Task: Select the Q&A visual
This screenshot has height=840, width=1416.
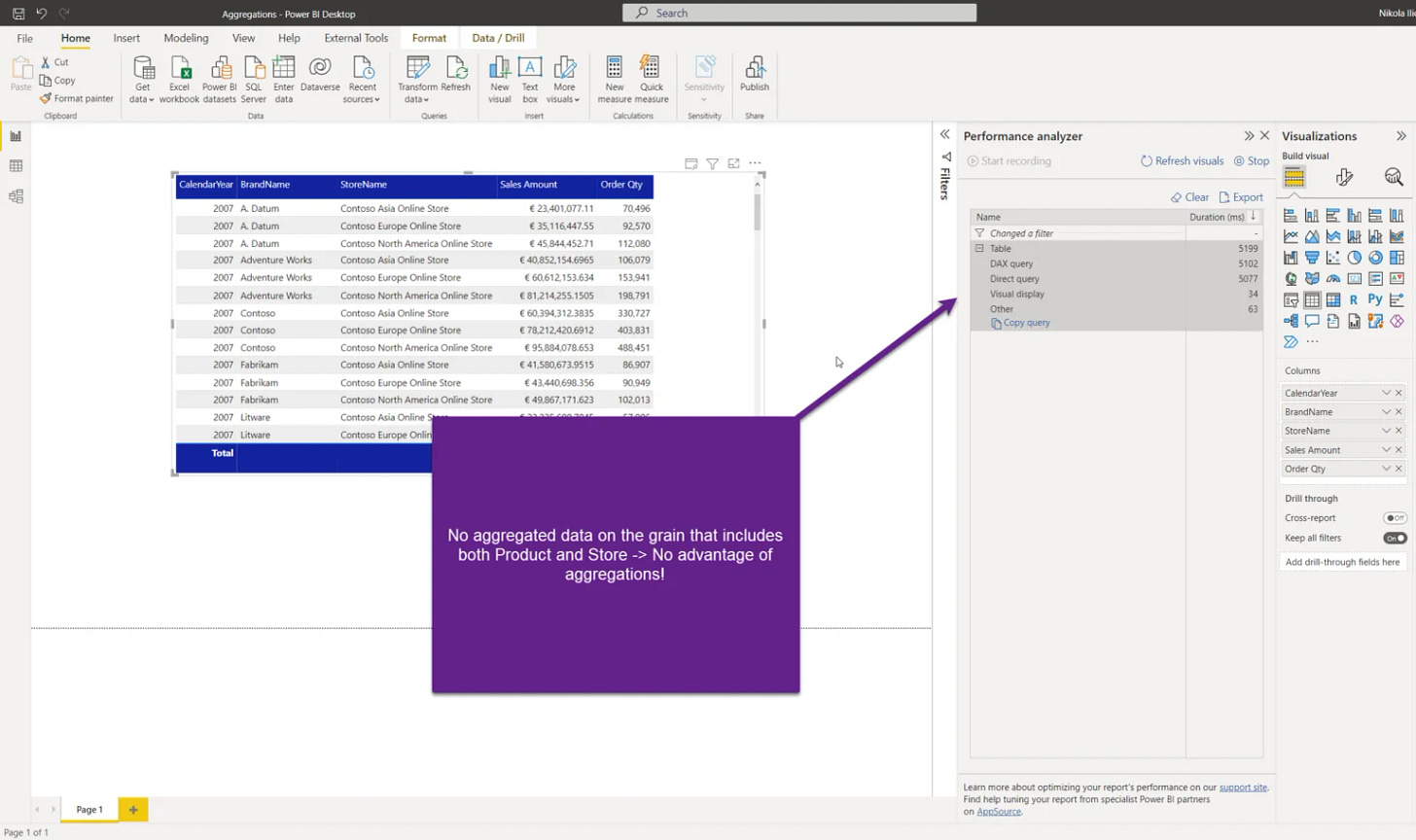Action: click(1312, 321)
